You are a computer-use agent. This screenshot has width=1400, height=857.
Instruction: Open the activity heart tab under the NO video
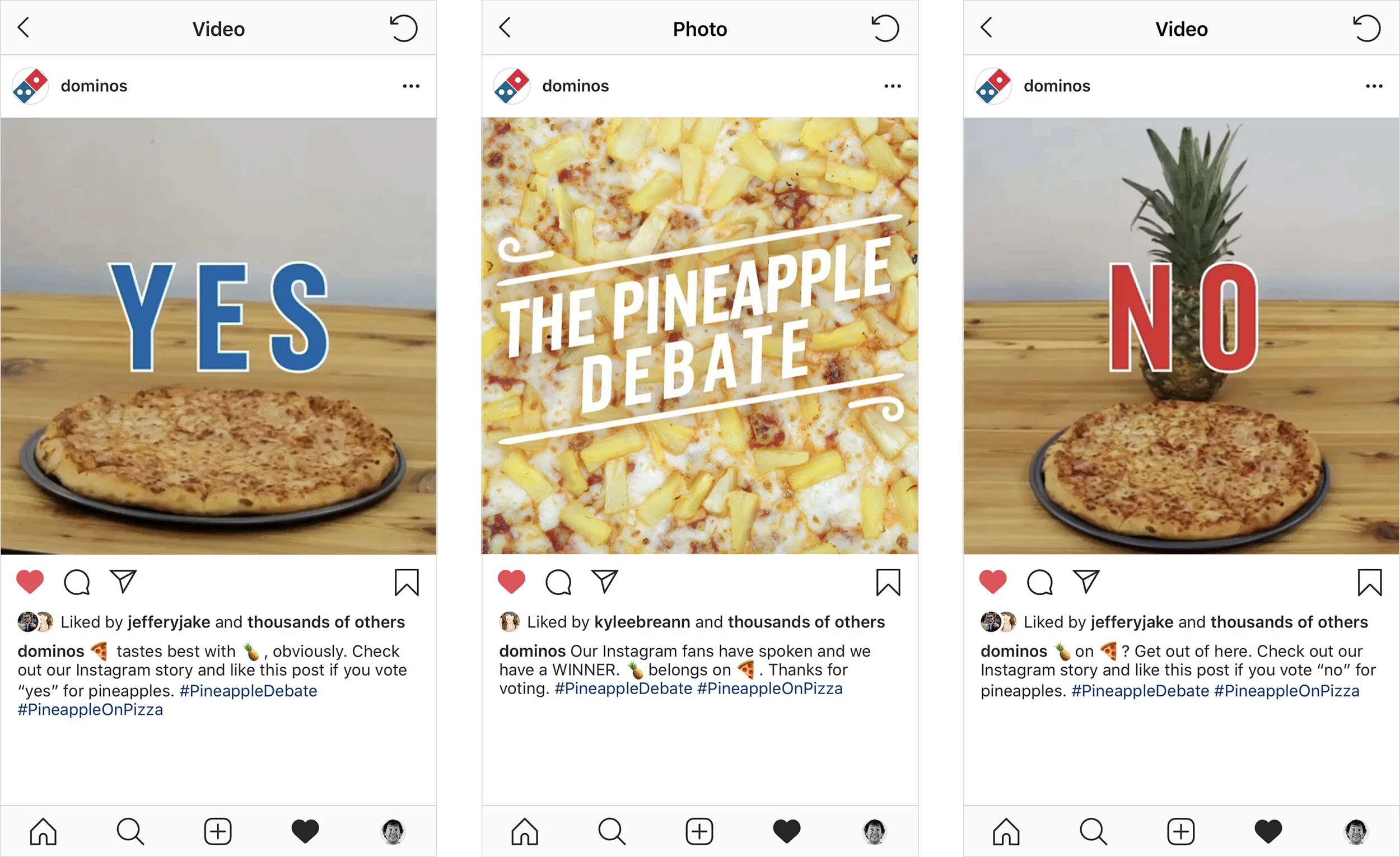coord(1268,831)
